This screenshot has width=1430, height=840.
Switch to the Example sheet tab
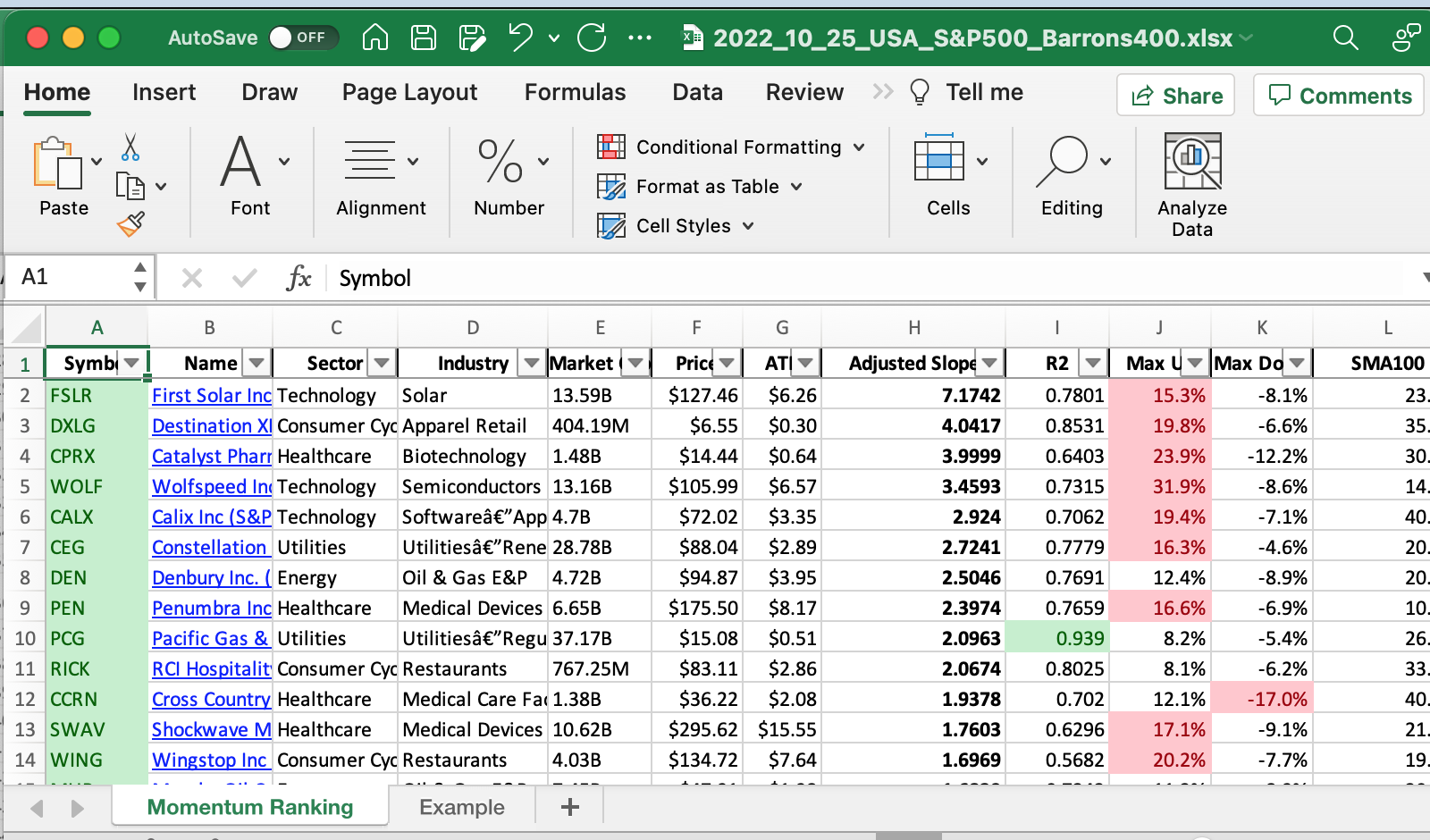pyautogui.click(x=462, y=807)
